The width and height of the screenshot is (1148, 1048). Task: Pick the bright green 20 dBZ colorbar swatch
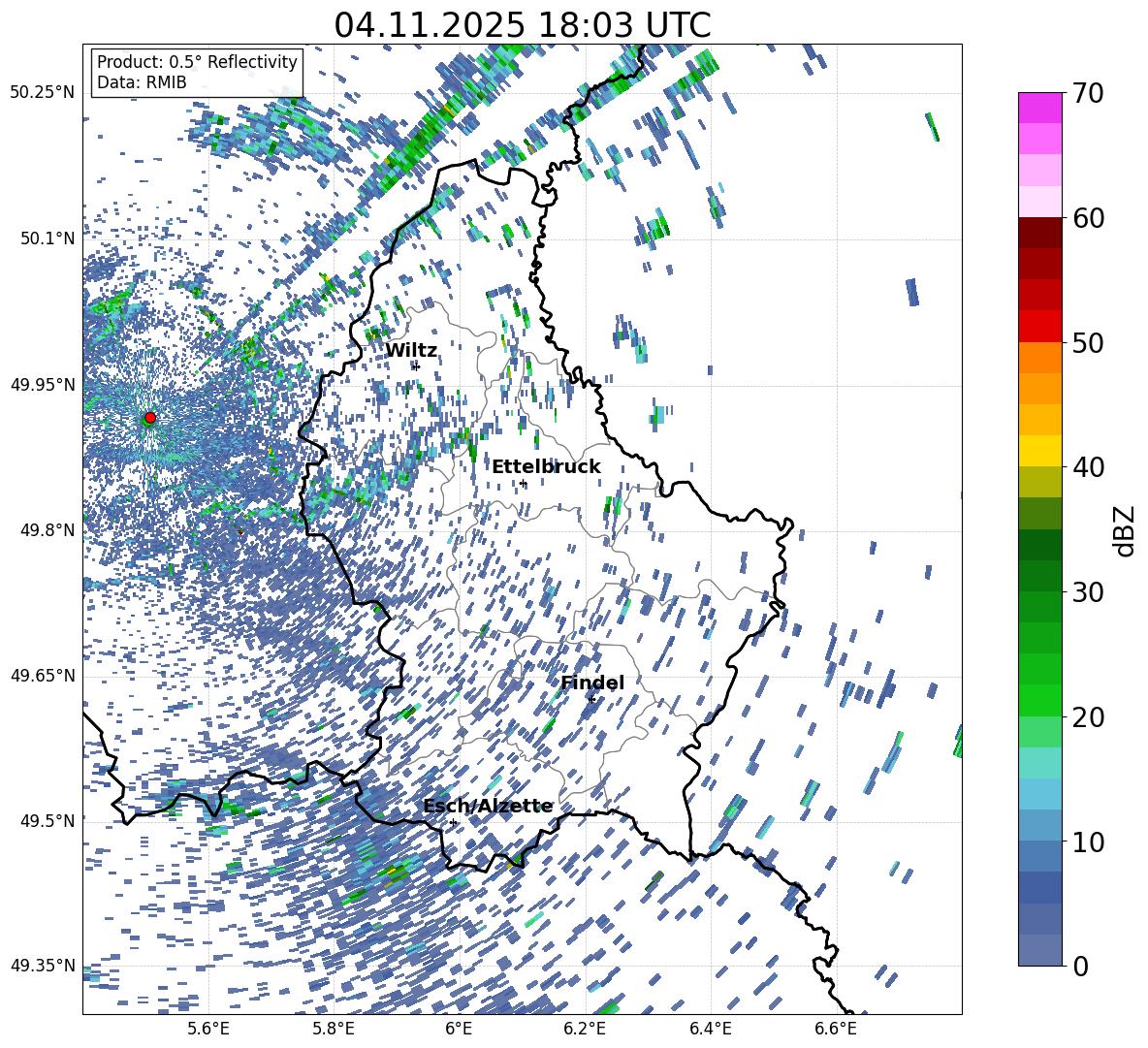[1040, 700]
